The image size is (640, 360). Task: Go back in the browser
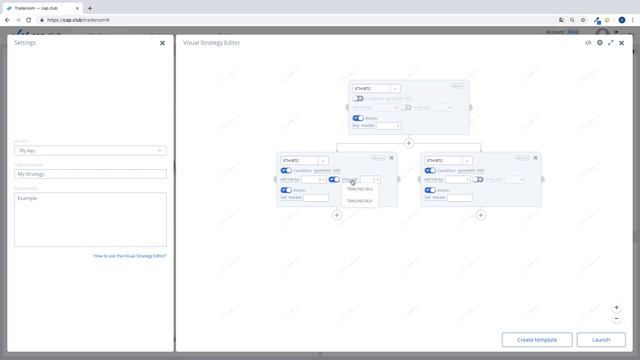pyautogui.click(x=7, y=20)
